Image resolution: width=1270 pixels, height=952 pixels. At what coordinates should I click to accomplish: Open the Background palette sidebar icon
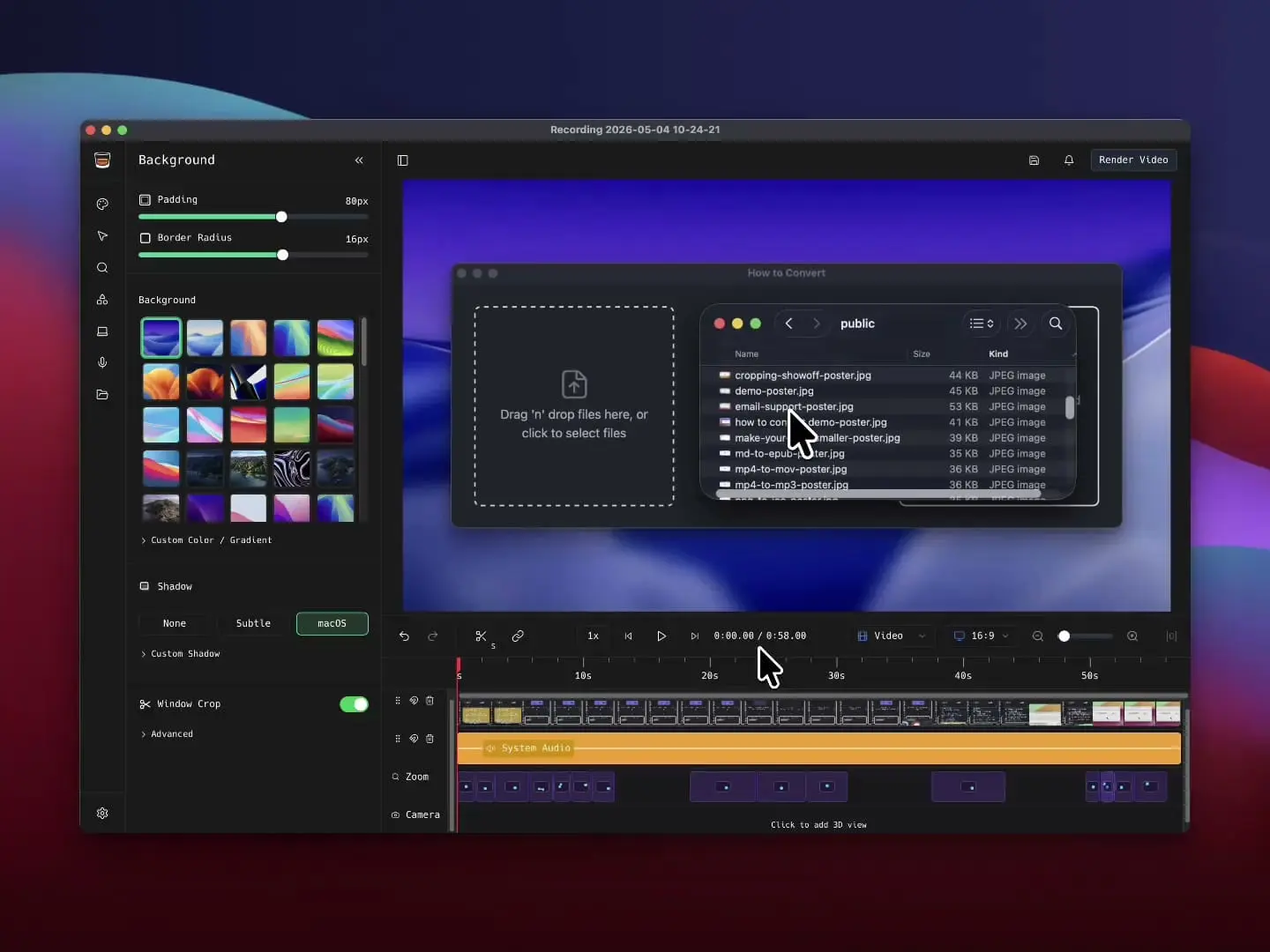point(102,204)
